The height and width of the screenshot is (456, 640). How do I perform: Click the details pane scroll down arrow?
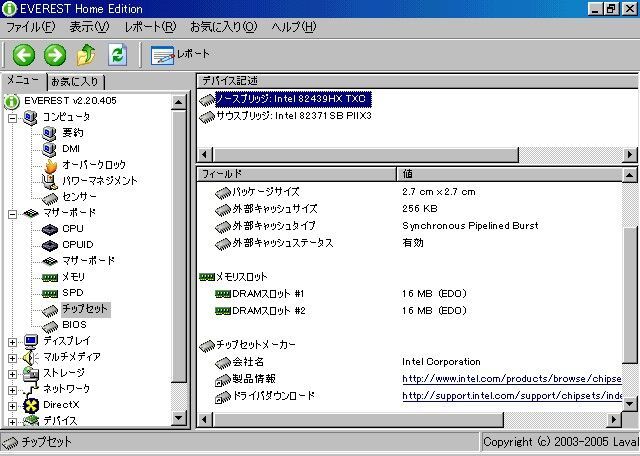pos(629,404)
